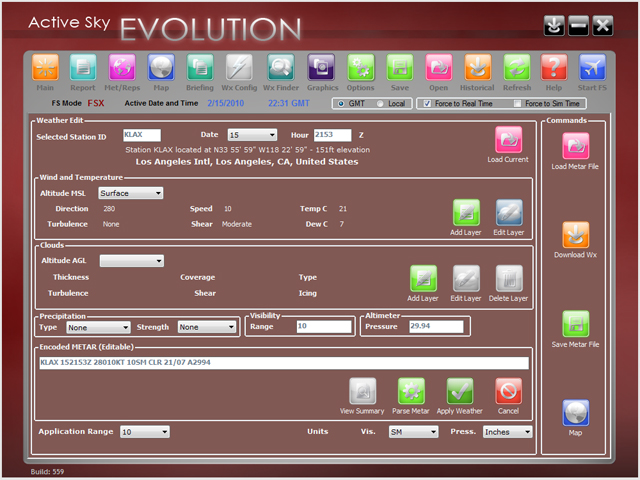
Task: Click Save Metar File icon
Action: pos(576,324)
